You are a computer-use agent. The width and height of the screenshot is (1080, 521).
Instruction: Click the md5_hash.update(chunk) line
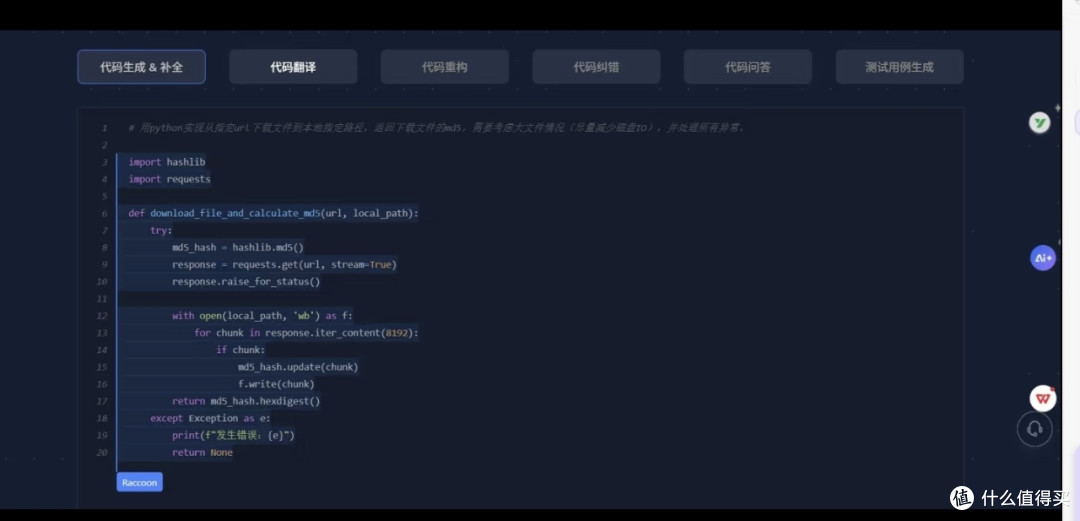point(298,367)
